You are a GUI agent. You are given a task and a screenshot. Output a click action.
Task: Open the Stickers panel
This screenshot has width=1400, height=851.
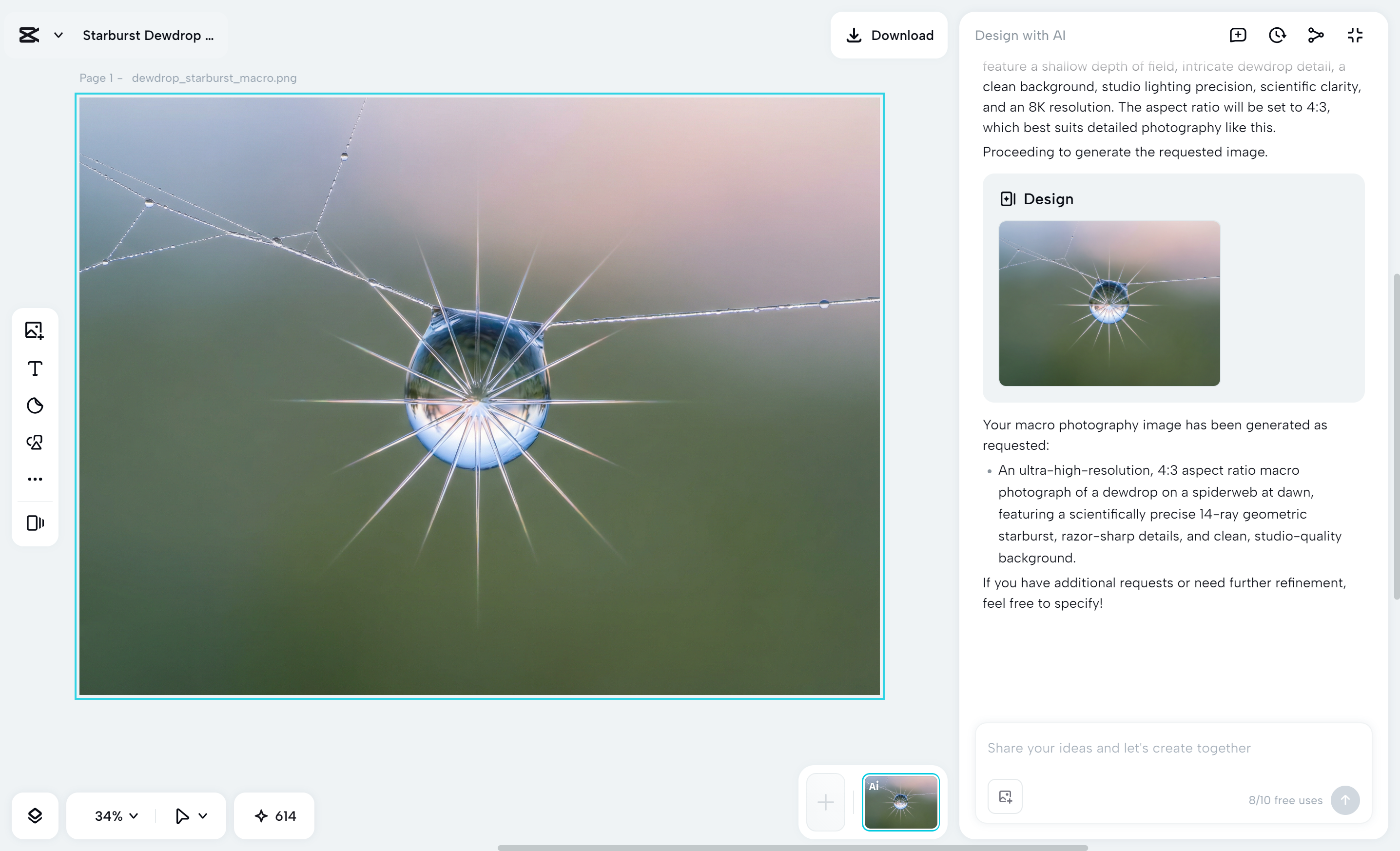(35, 406)
